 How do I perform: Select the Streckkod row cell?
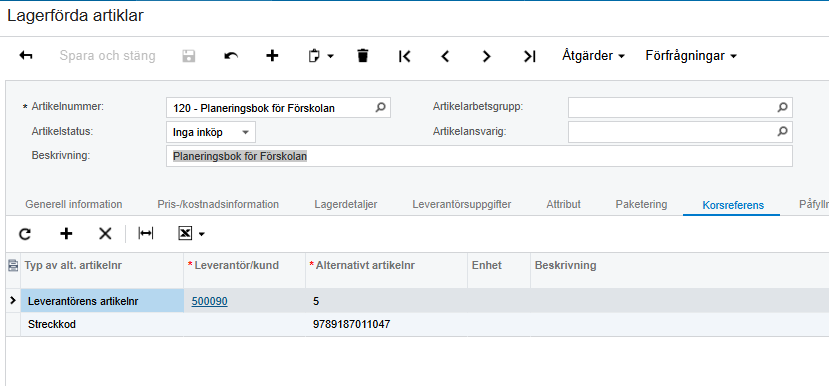102,324
